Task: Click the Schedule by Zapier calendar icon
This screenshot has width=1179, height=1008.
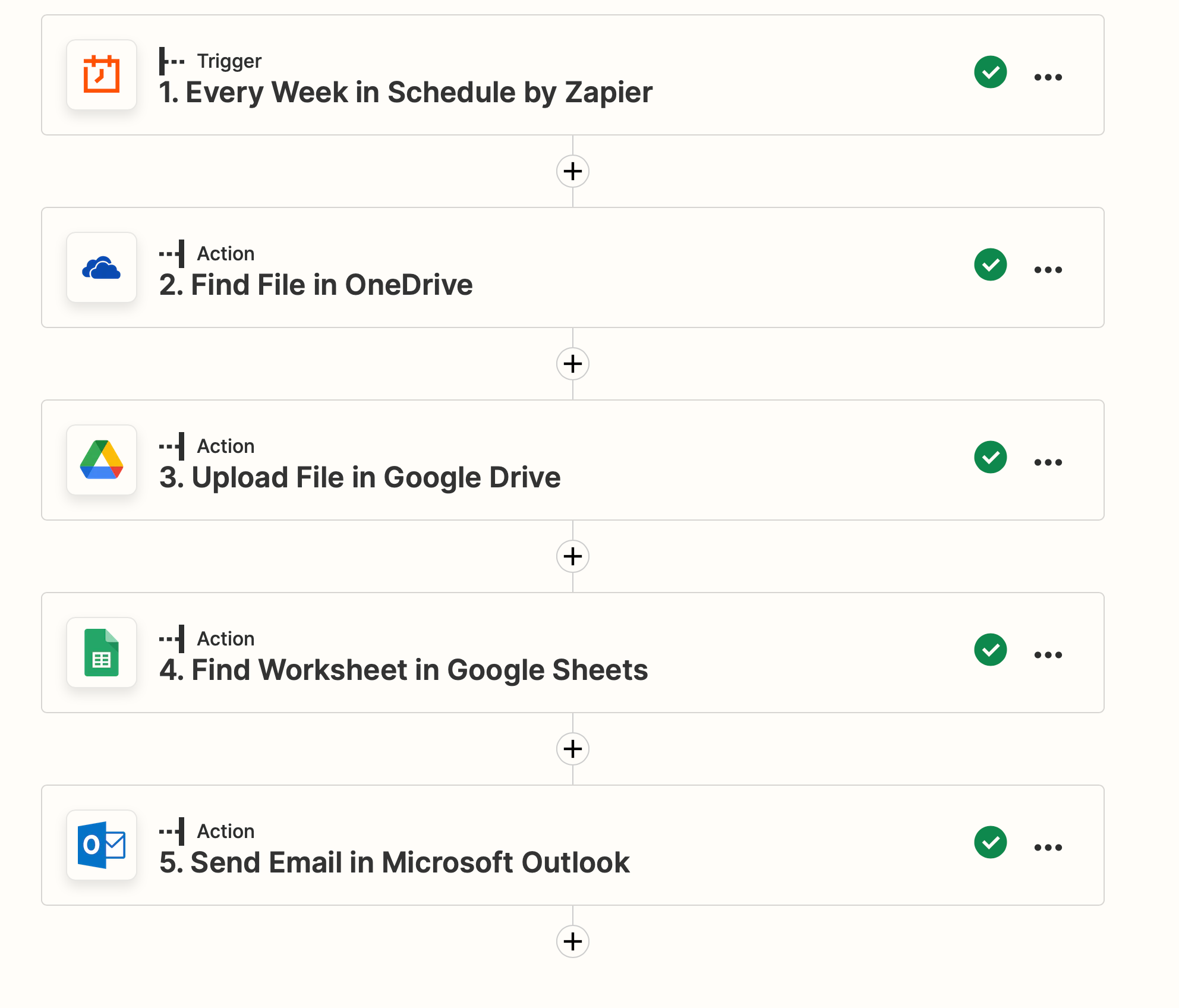Action: pos(102,75)
